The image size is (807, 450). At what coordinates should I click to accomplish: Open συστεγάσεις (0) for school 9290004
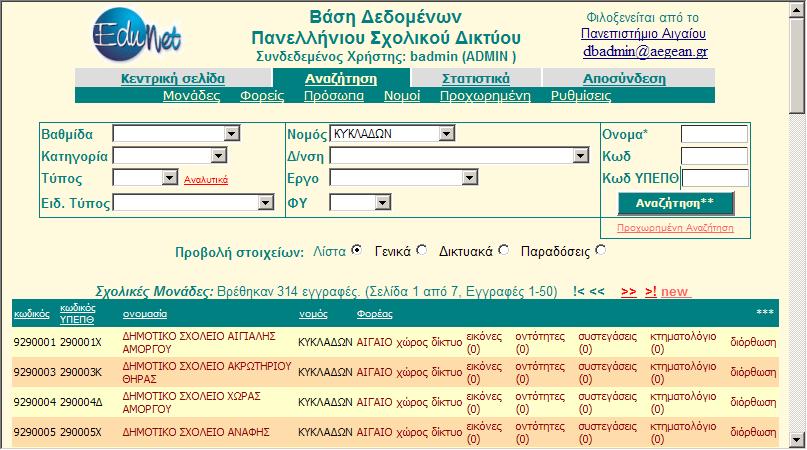[607, 402]
